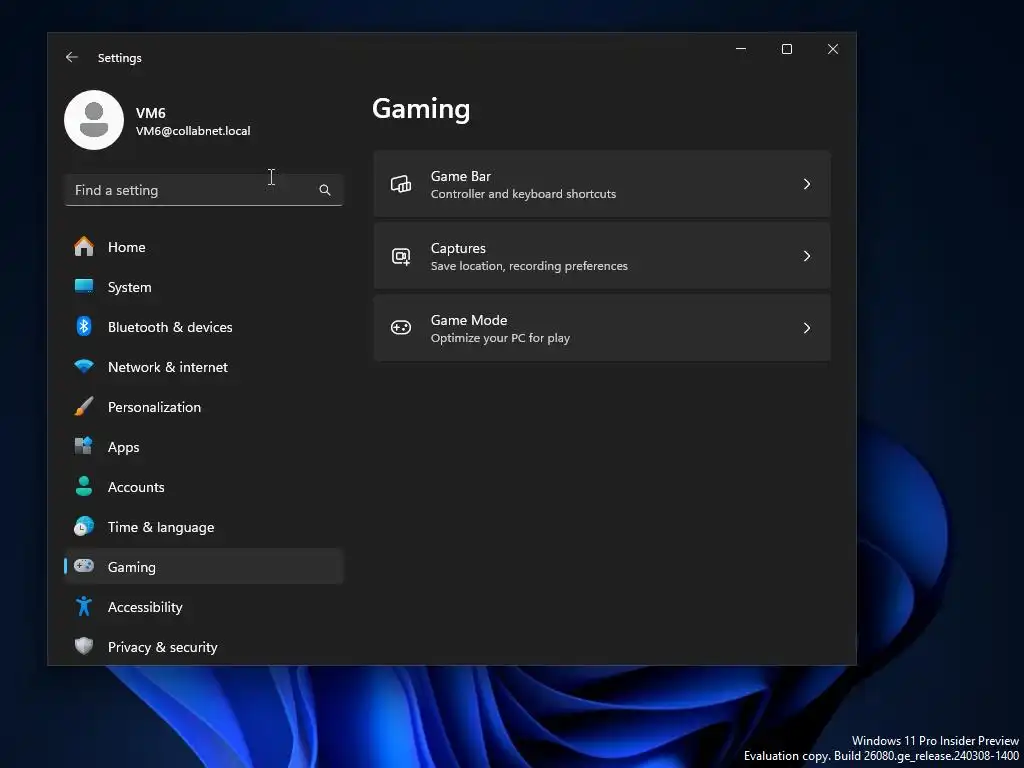Viewport: 1024px width, 768px height.
Task: Open Accessibility settings
Action: coord(204,607)
